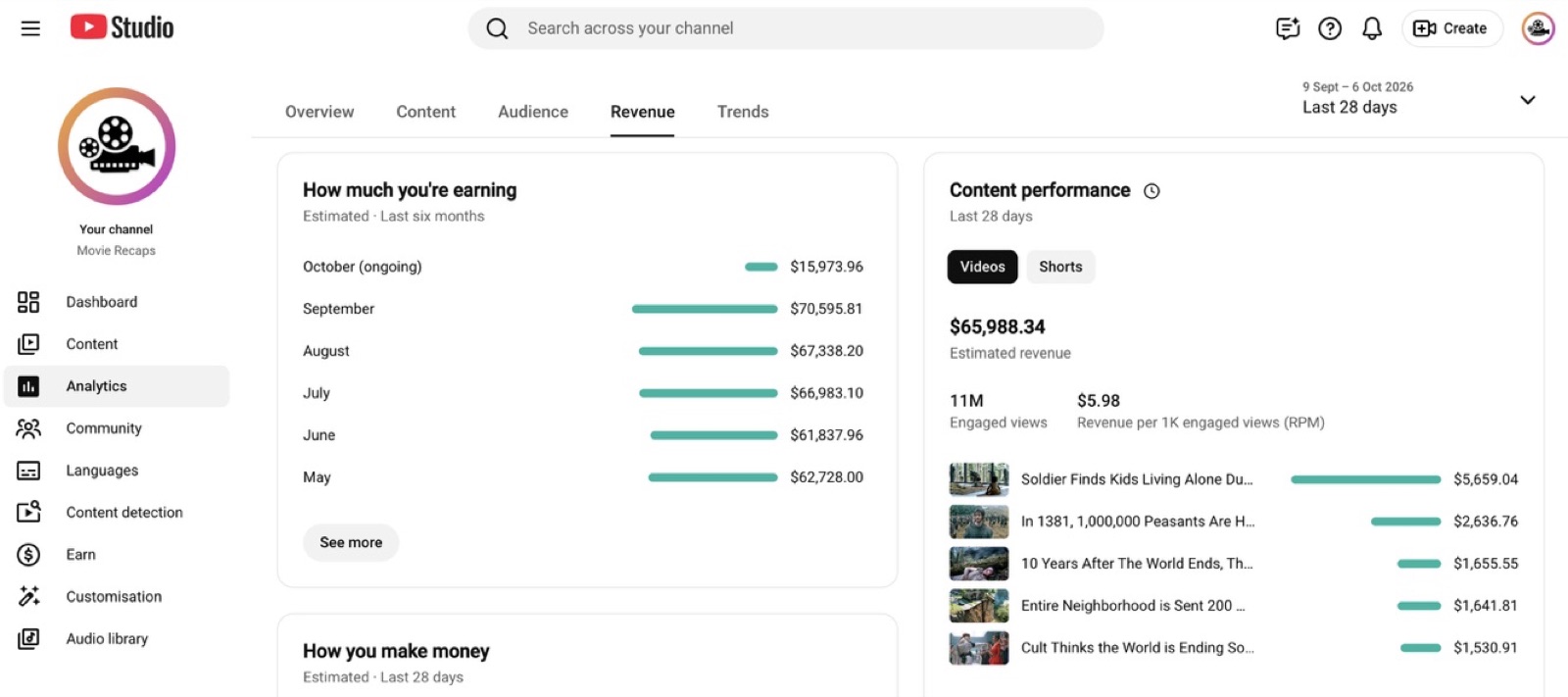The height and width of the screenshot is (697, 1568).
Task: Click the September revenue bar
Action: pyautogui.click(x=705, y=309)
